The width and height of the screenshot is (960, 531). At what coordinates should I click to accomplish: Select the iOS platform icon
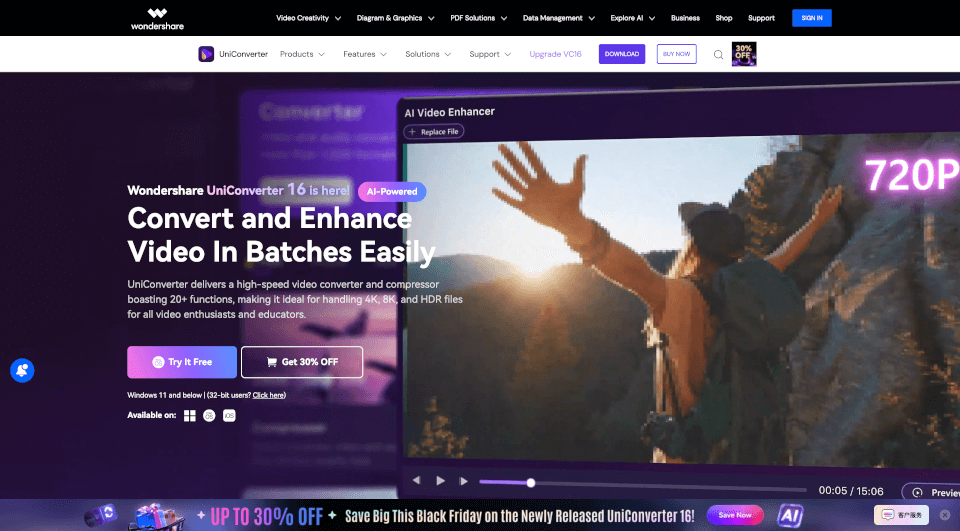(x=229, y=415)
